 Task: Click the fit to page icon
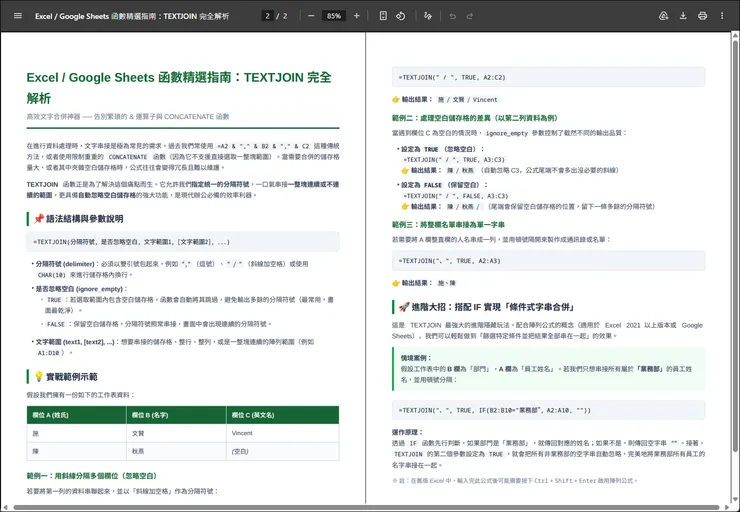383,16
